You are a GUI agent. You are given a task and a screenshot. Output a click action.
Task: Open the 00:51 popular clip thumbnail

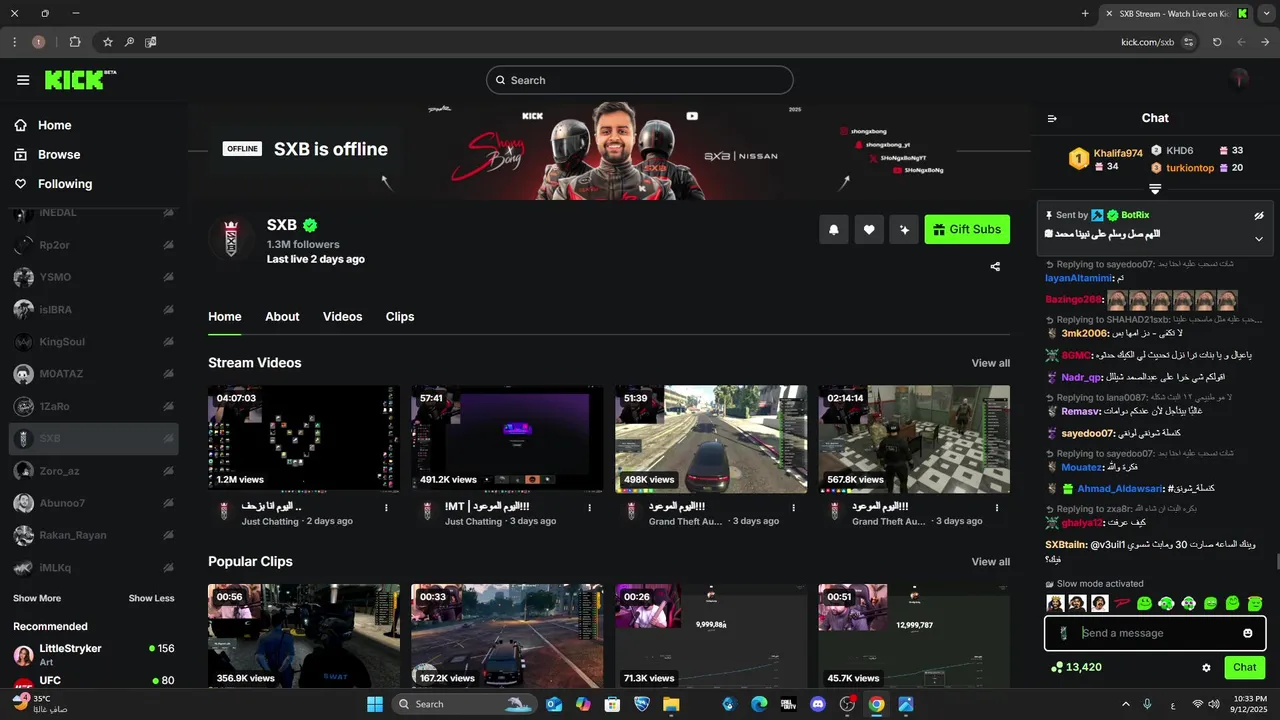click(x=914, y=637)
